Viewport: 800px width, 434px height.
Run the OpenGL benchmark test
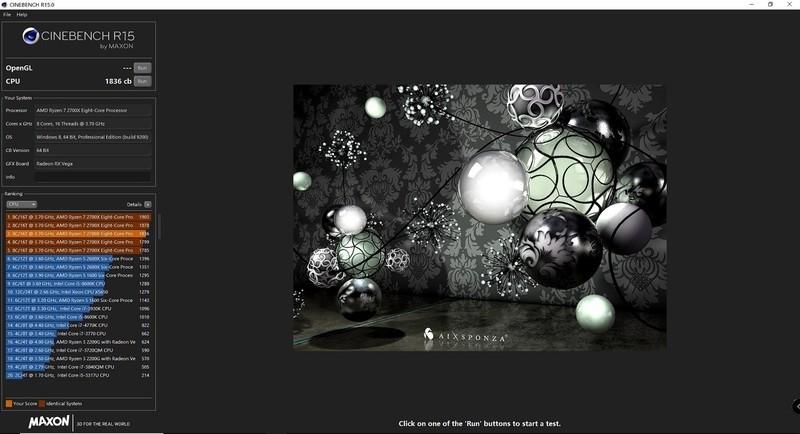point(142,68)
